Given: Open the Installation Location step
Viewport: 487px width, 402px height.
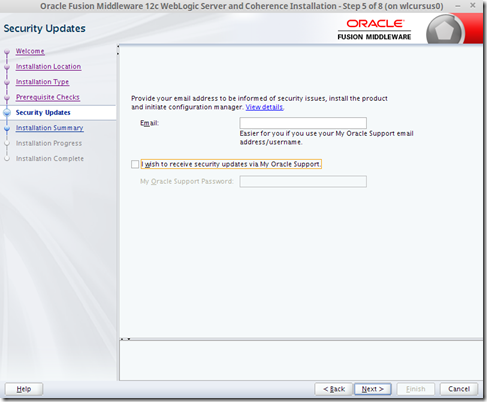Looking at the screenshot, I should 48,67.
